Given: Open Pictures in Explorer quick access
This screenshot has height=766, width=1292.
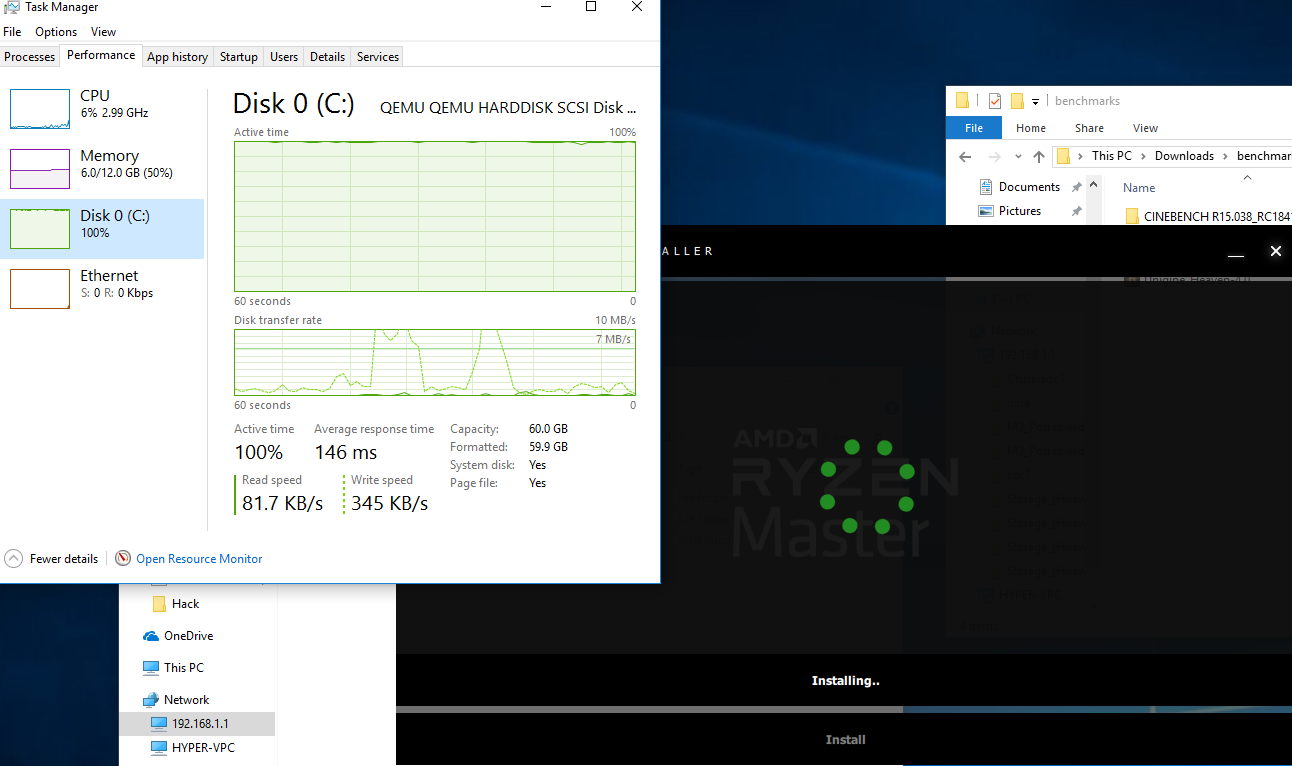Looking at the screenshot, I should (1019, 211).
